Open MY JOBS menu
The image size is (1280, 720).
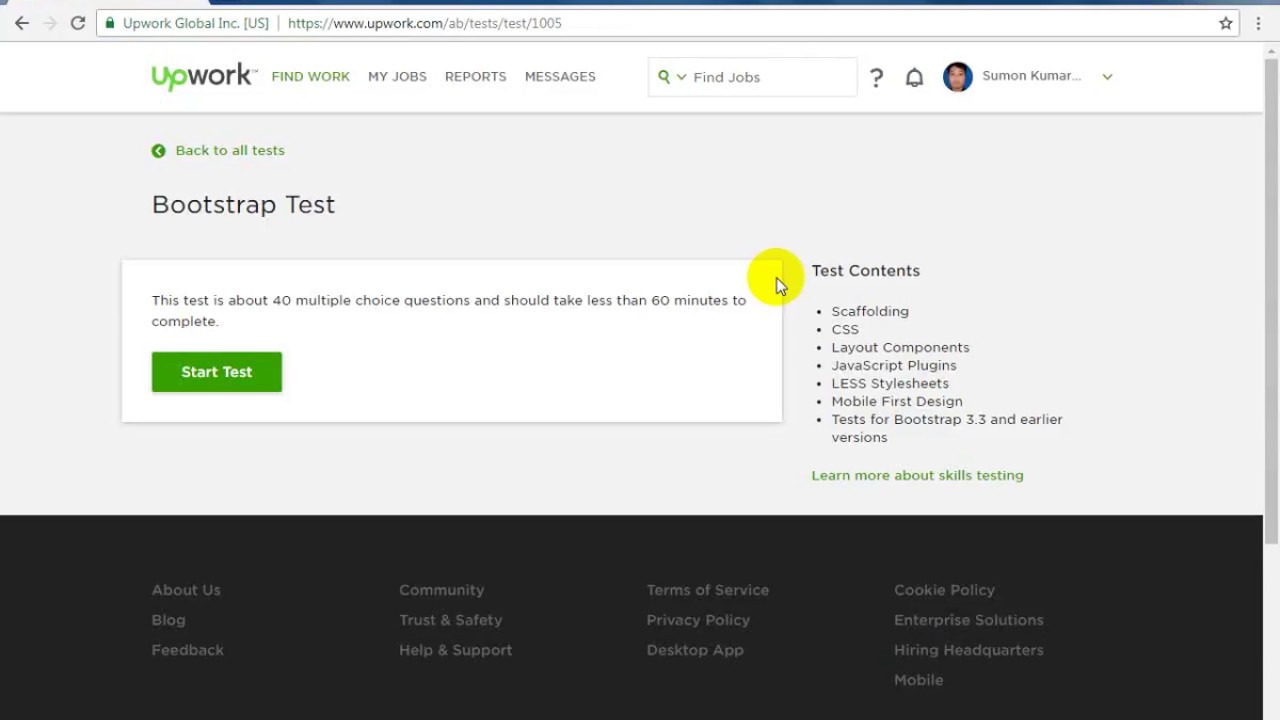click(397, 77)
